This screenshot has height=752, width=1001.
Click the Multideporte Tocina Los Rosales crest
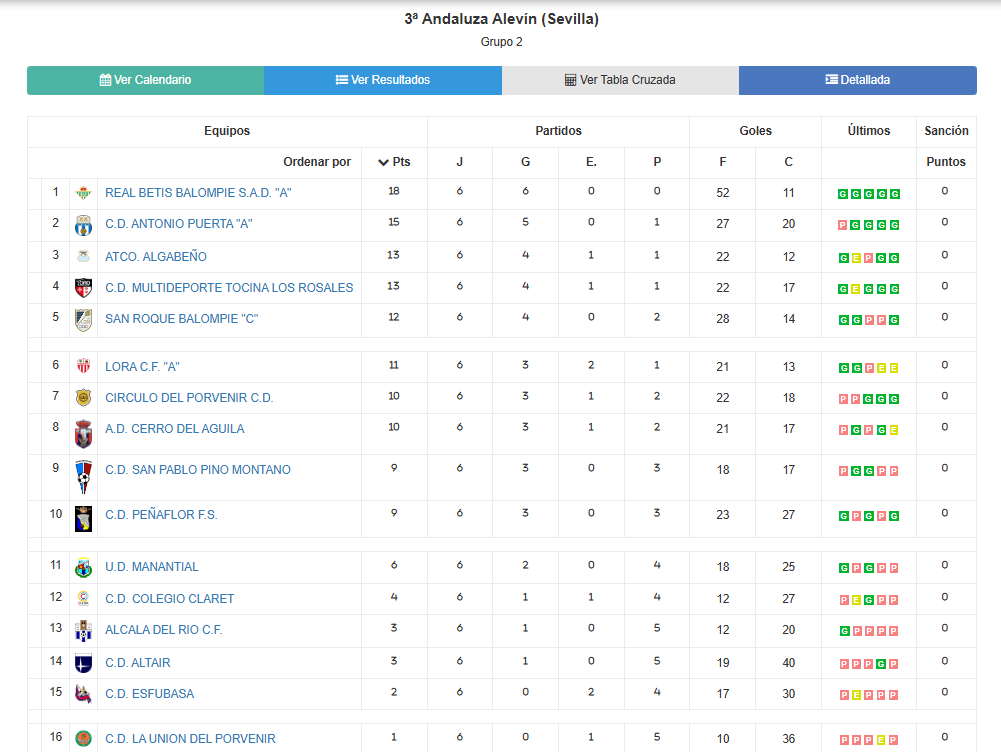click(x=83, y=288)
